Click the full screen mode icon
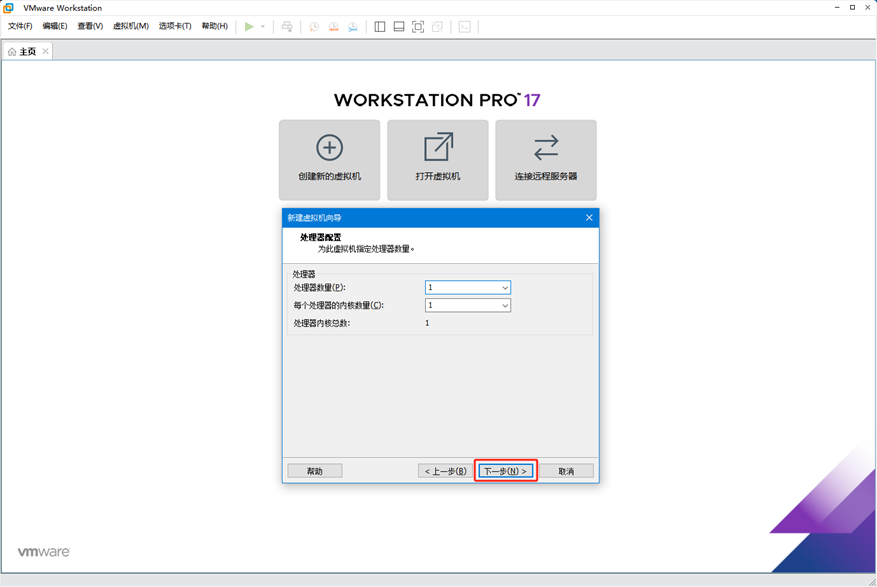877x587 pixels. point(418,26)
